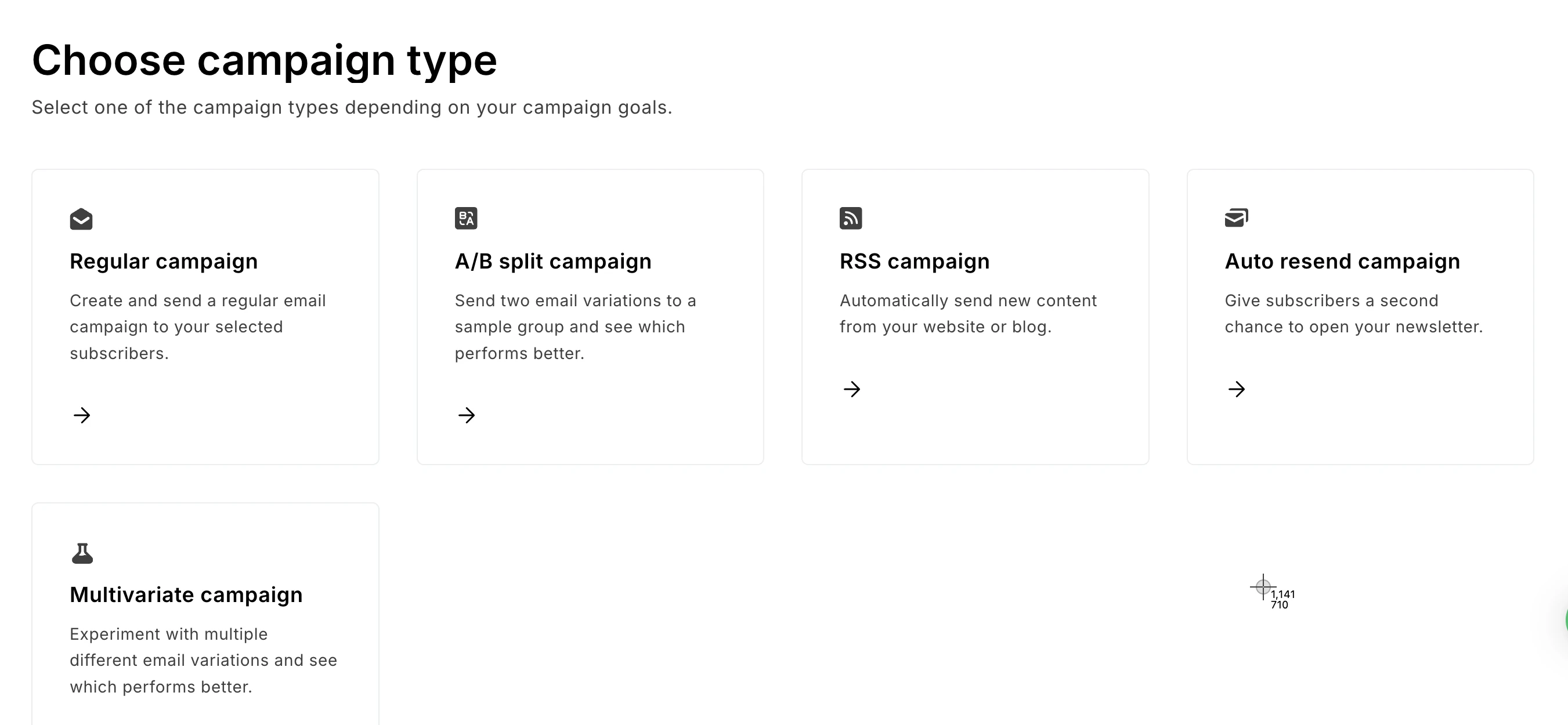Click the arrow on RSS campaign card
Image resolution: width=1568 pixels, height=725 pixels.
(x=851, y=389)
